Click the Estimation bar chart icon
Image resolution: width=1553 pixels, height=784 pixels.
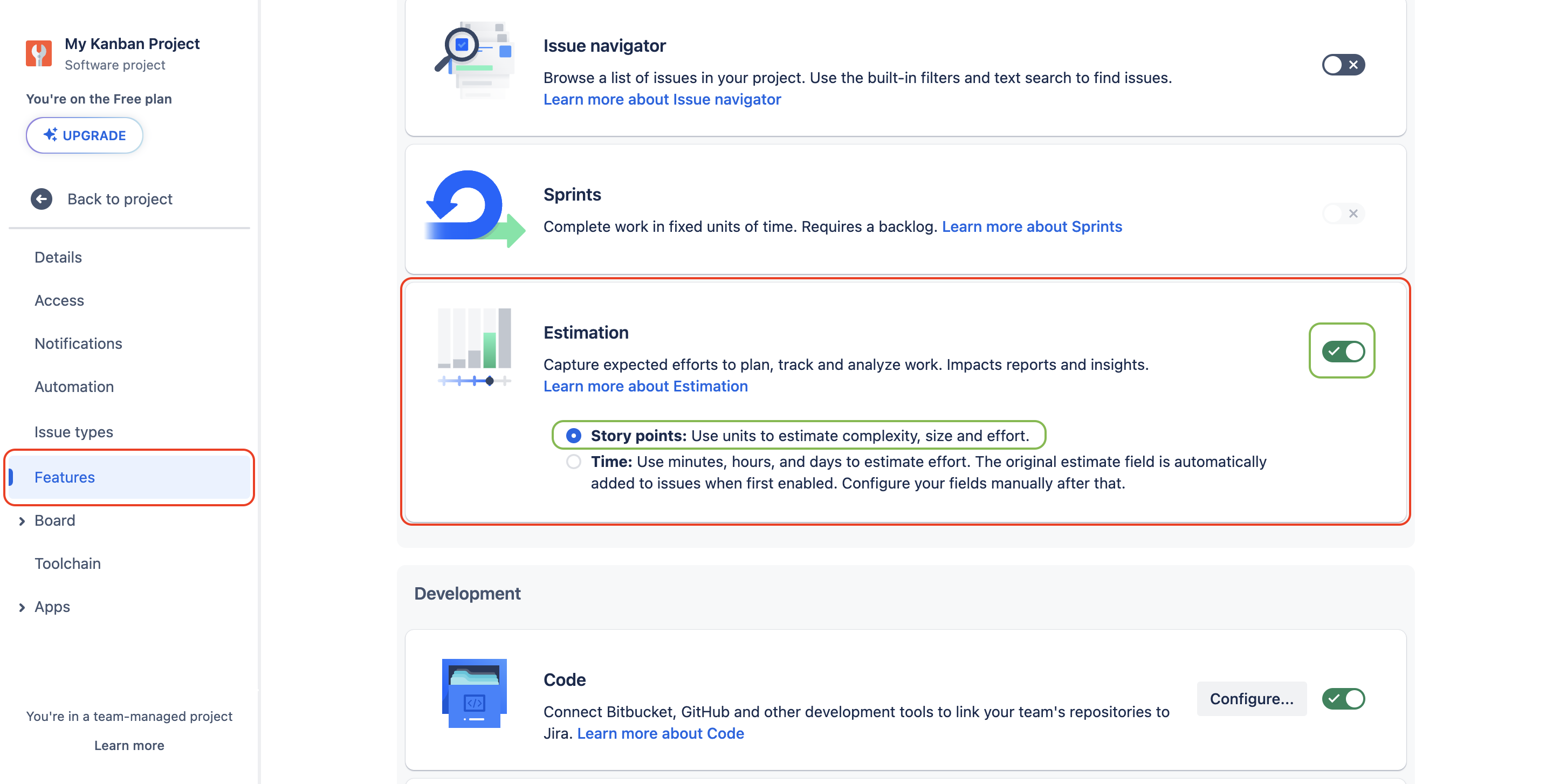(x=474, y=347)
